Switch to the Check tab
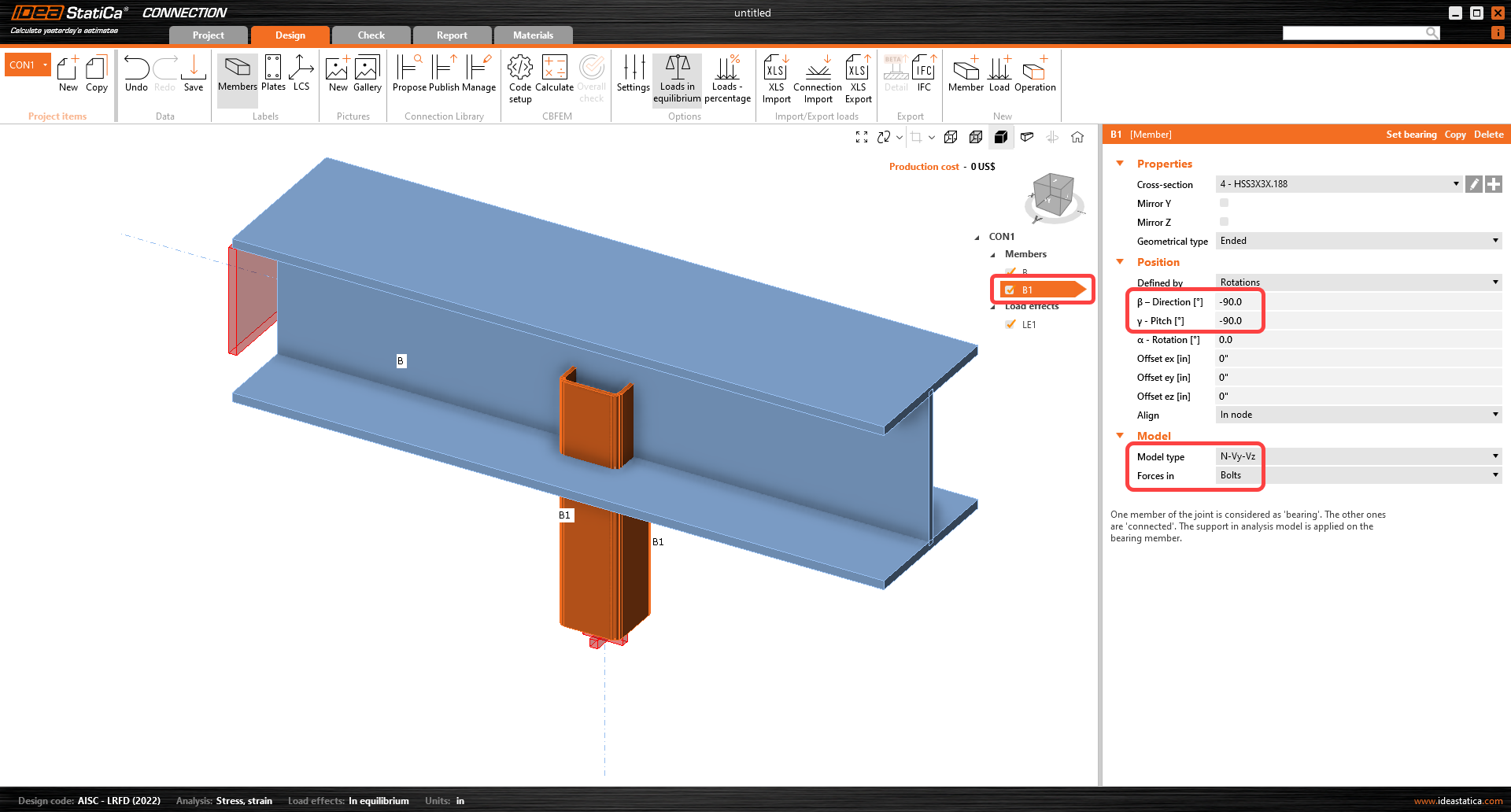Screen dimensions: 1511x812 (x=371, y=35)
